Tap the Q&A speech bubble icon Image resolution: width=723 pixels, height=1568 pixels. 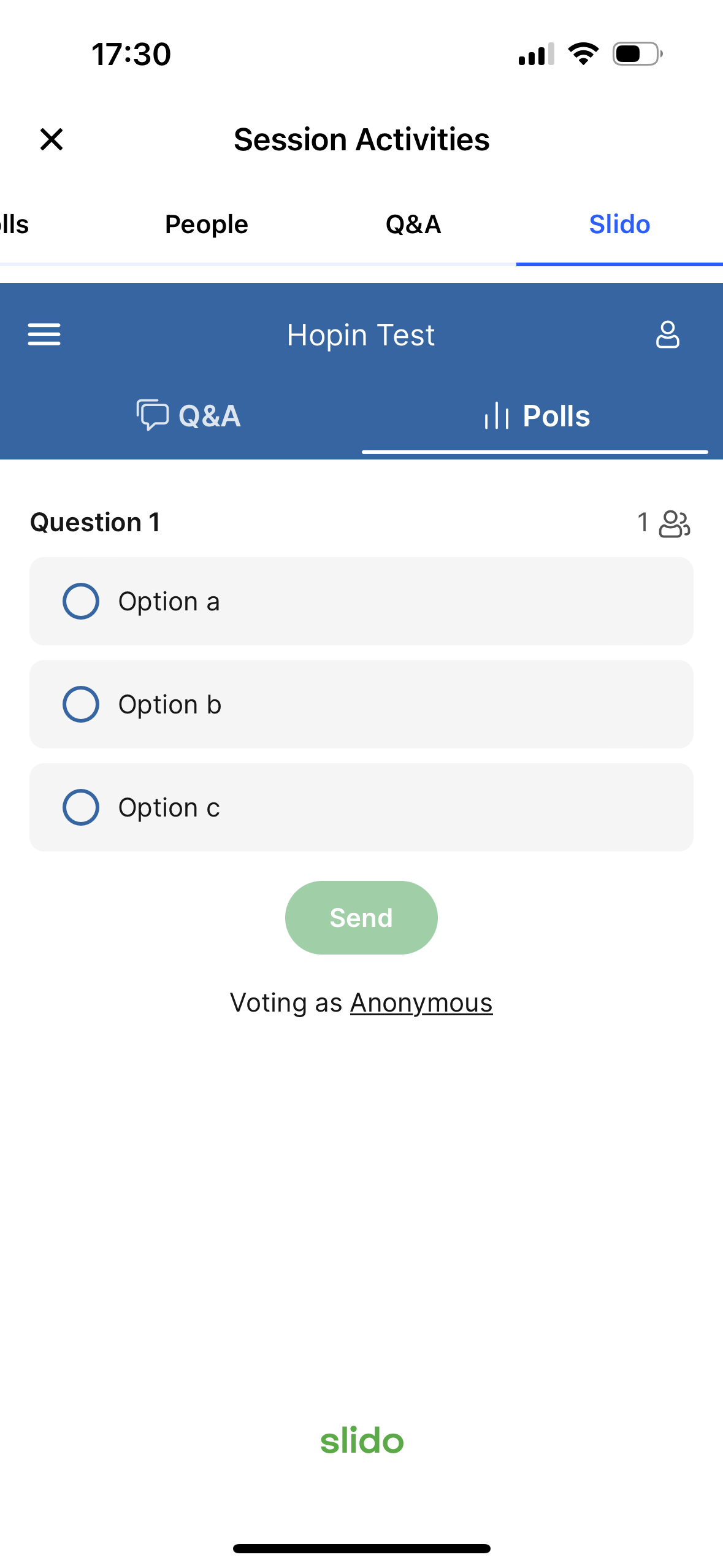tap(152, 415)
